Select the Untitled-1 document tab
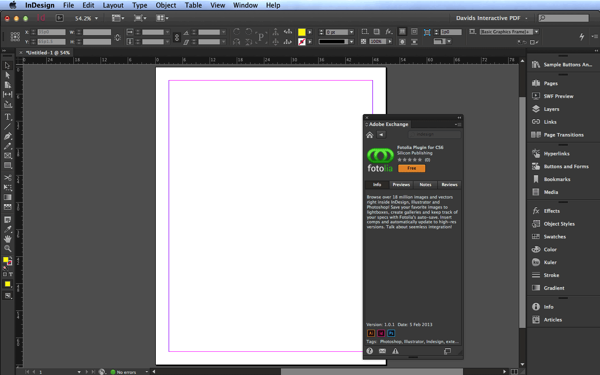 tap(48, 53)
